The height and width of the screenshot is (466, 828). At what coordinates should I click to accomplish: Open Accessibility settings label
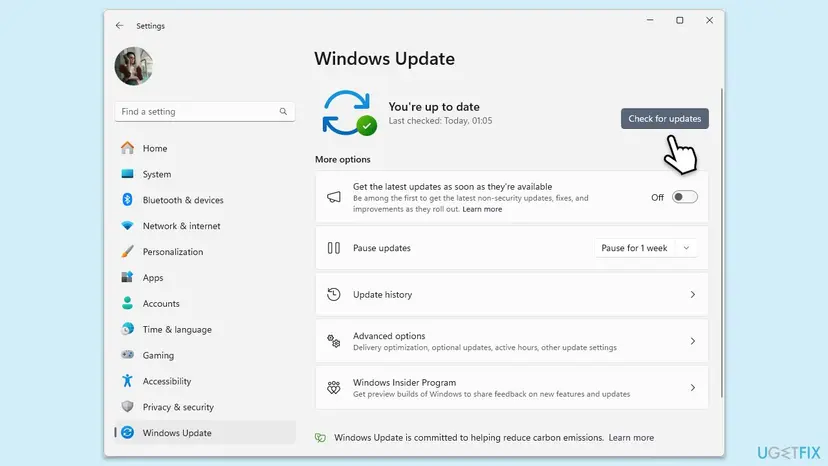pos(167,381)
